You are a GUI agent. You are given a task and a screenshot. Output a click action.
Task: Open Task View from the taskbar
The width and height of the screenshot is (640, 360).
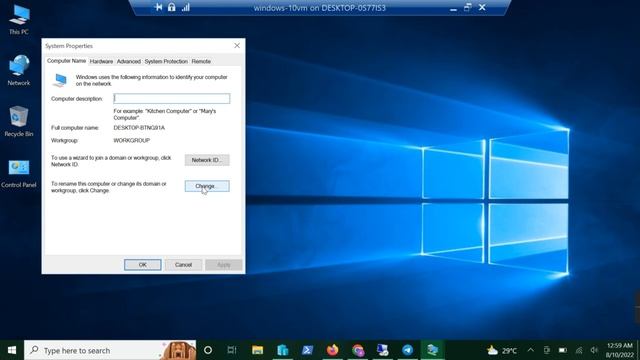point(232,350)
